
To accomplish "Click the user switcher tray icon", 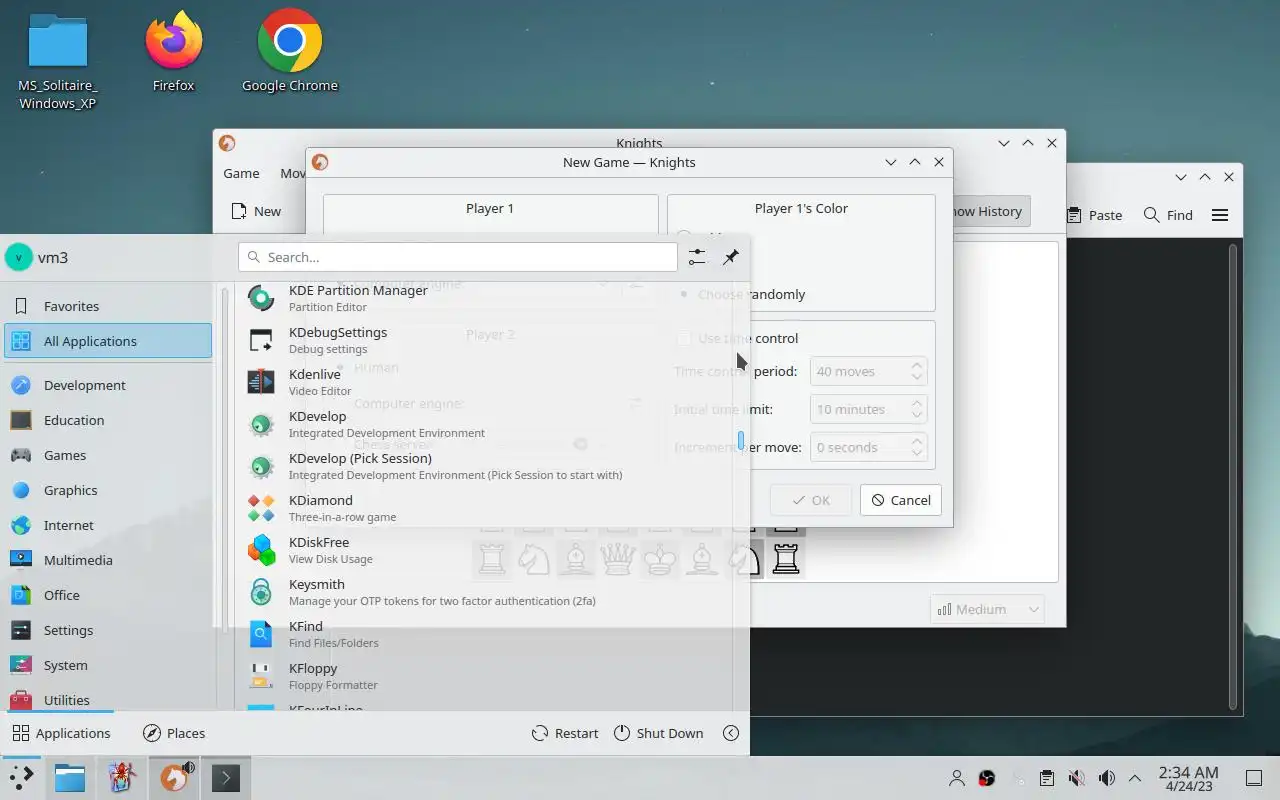I will point(957,778).
